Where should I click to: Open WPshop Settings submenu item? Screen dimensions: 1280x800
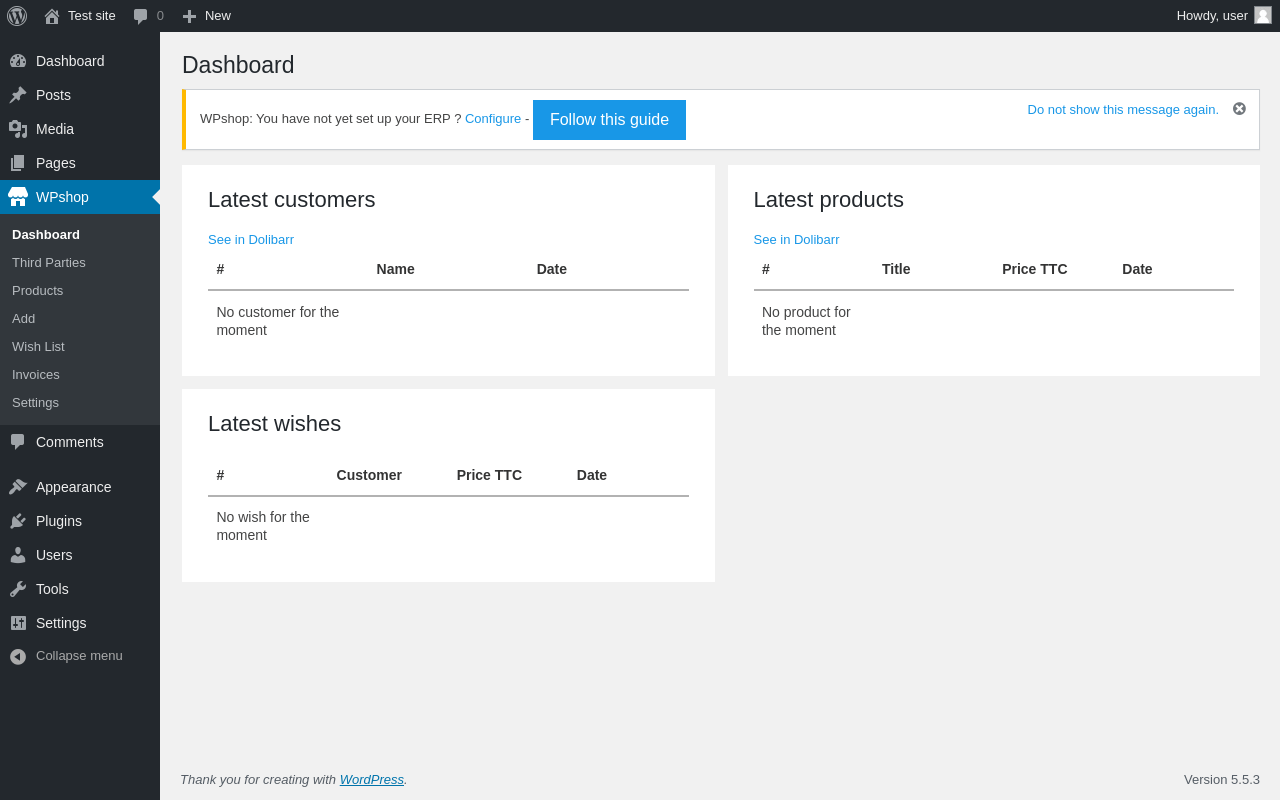35,403
